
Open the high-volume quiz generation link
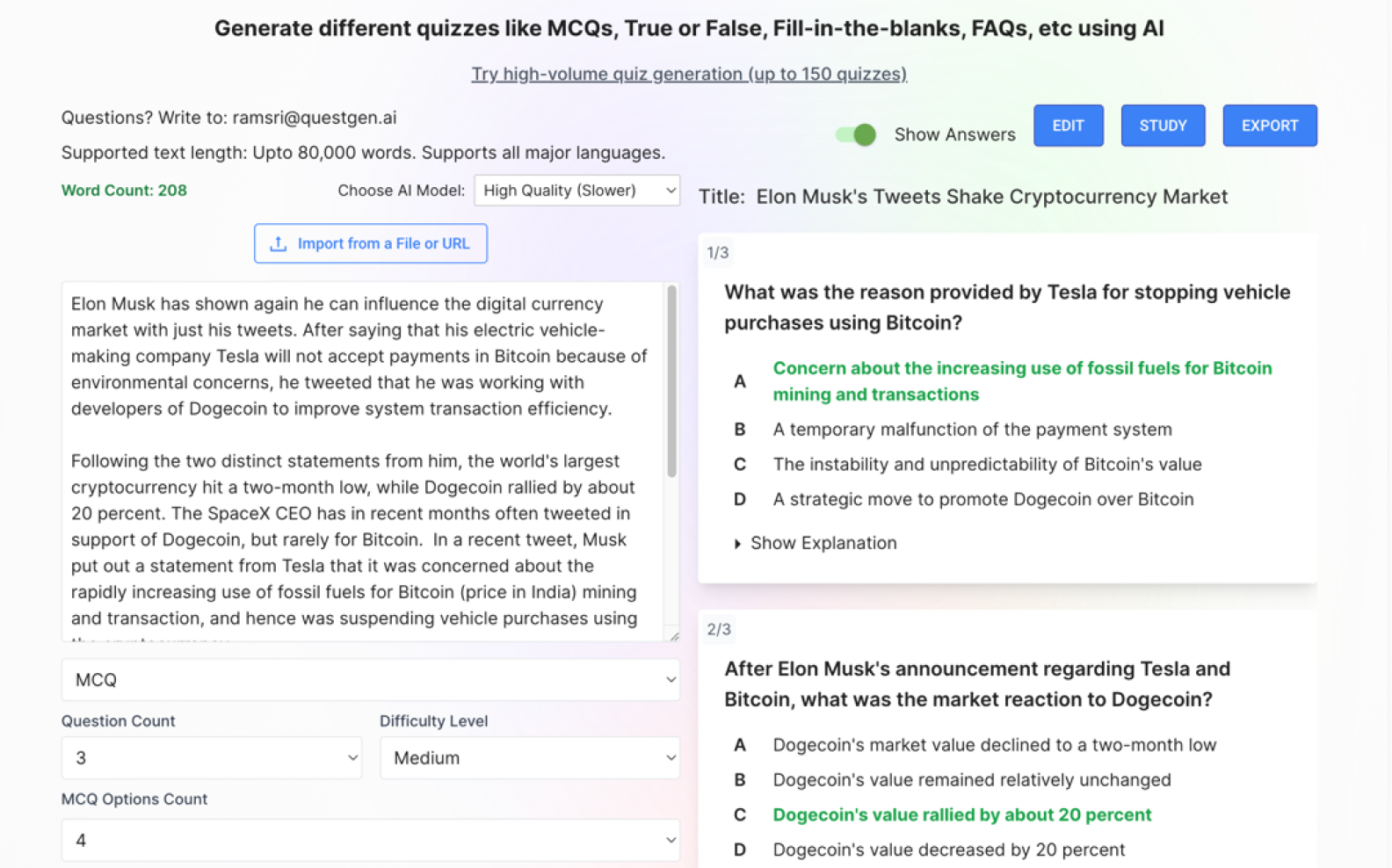tap(689, 74)
